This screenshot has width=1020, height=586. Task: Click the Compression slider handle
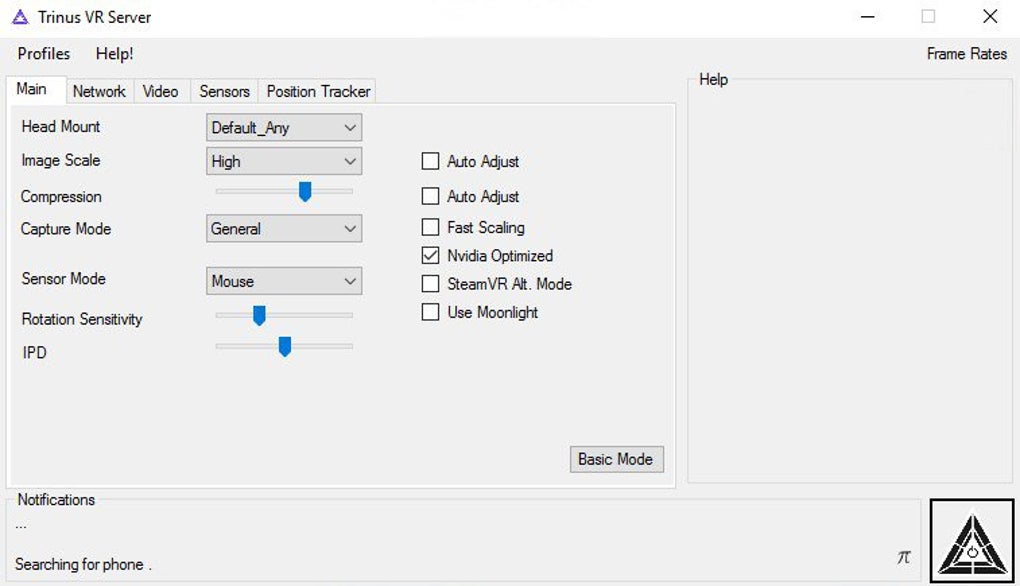tap(305, 191)
